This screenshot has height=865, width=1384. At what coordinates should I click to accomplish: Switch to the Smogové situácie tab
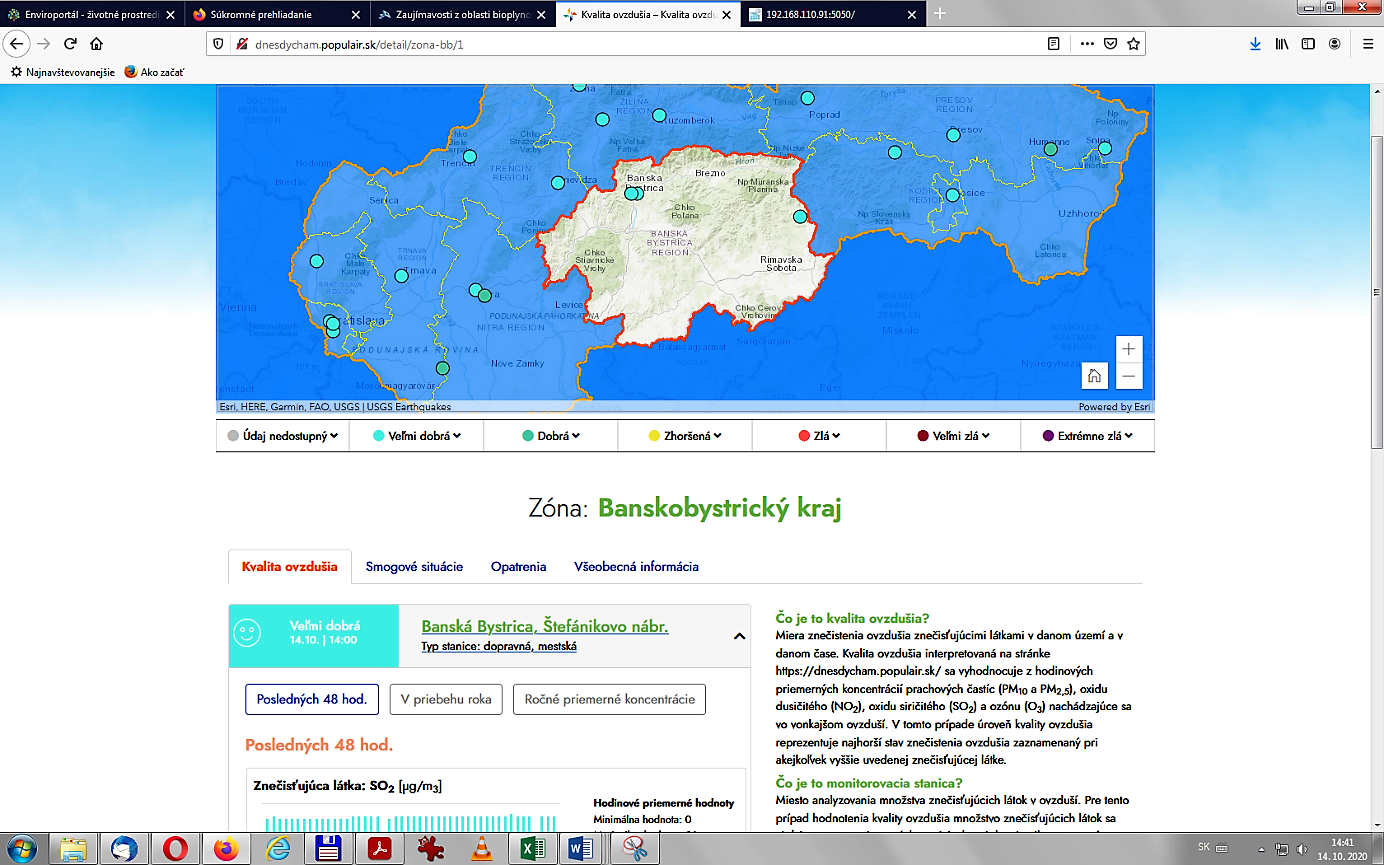coord(414,566)
